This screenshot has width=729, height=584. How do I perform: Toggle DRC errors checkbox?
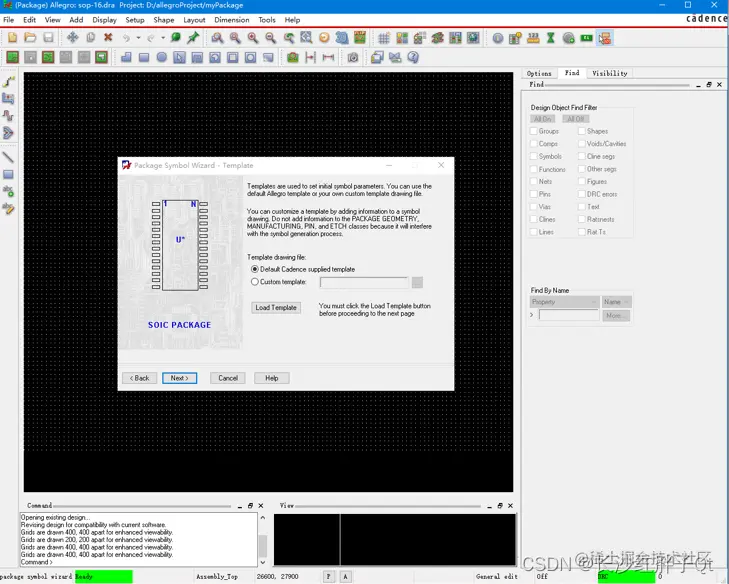coord(582,194)
